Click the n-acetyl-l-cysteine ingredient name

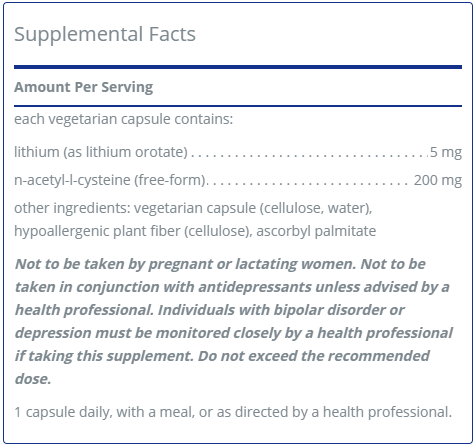tap(111, 180)
